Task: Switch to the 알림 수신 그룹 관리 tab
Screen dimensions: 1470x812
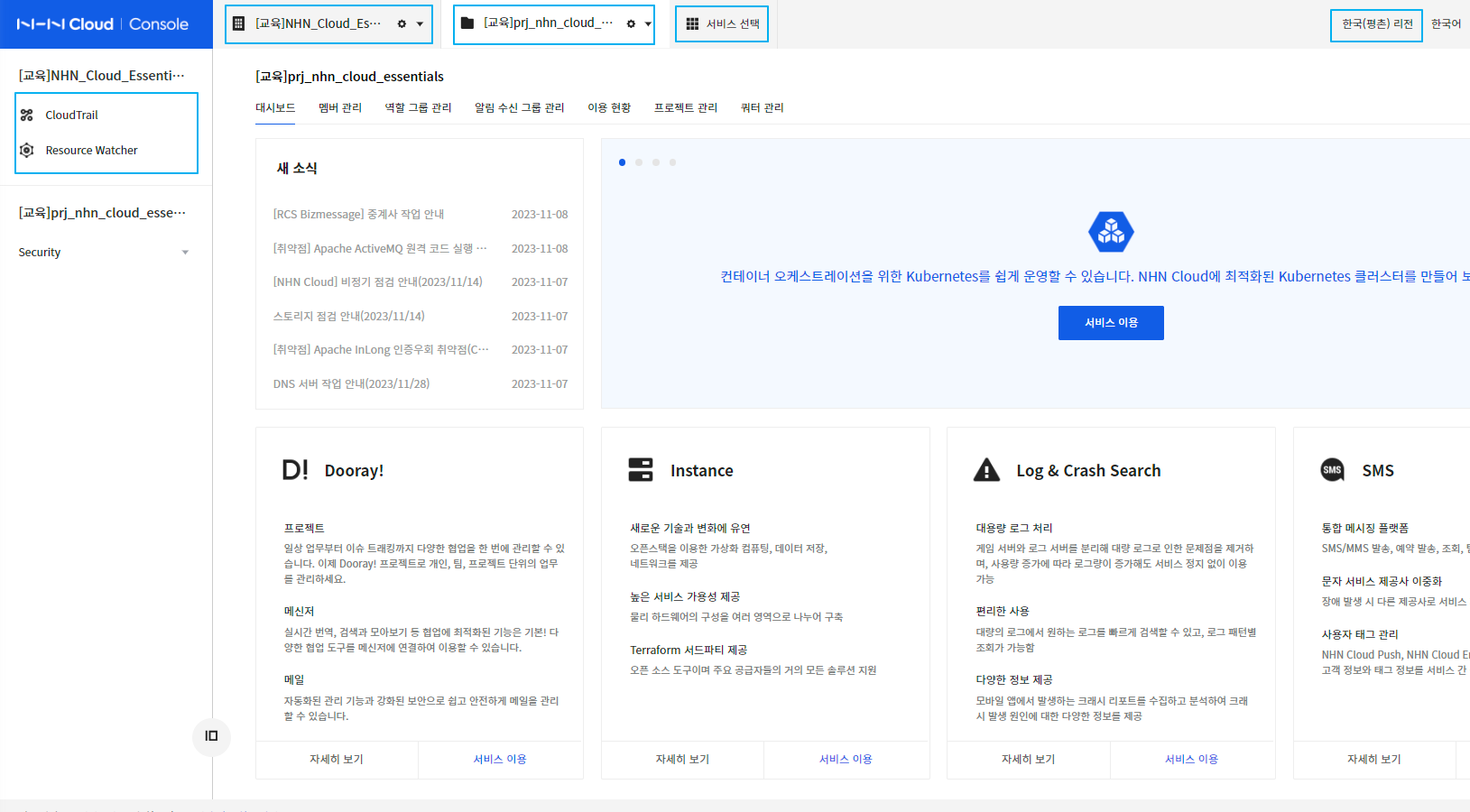Action: coord(520,108)
